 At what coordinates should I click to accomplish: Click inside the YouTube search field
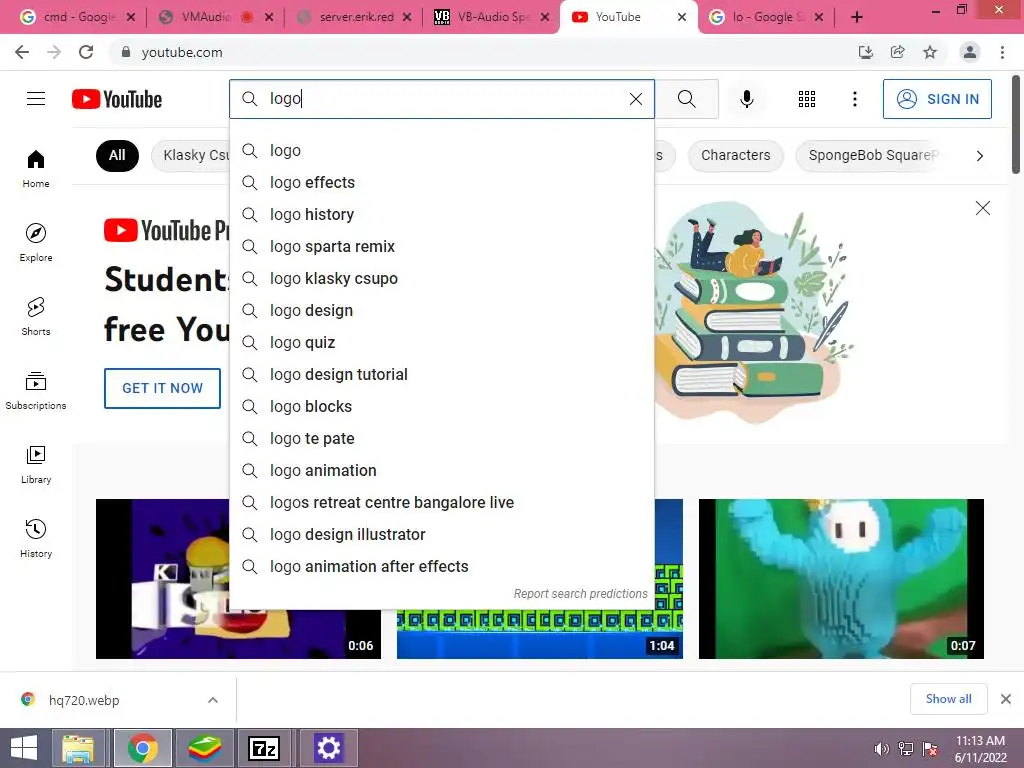tap(444, 99)
